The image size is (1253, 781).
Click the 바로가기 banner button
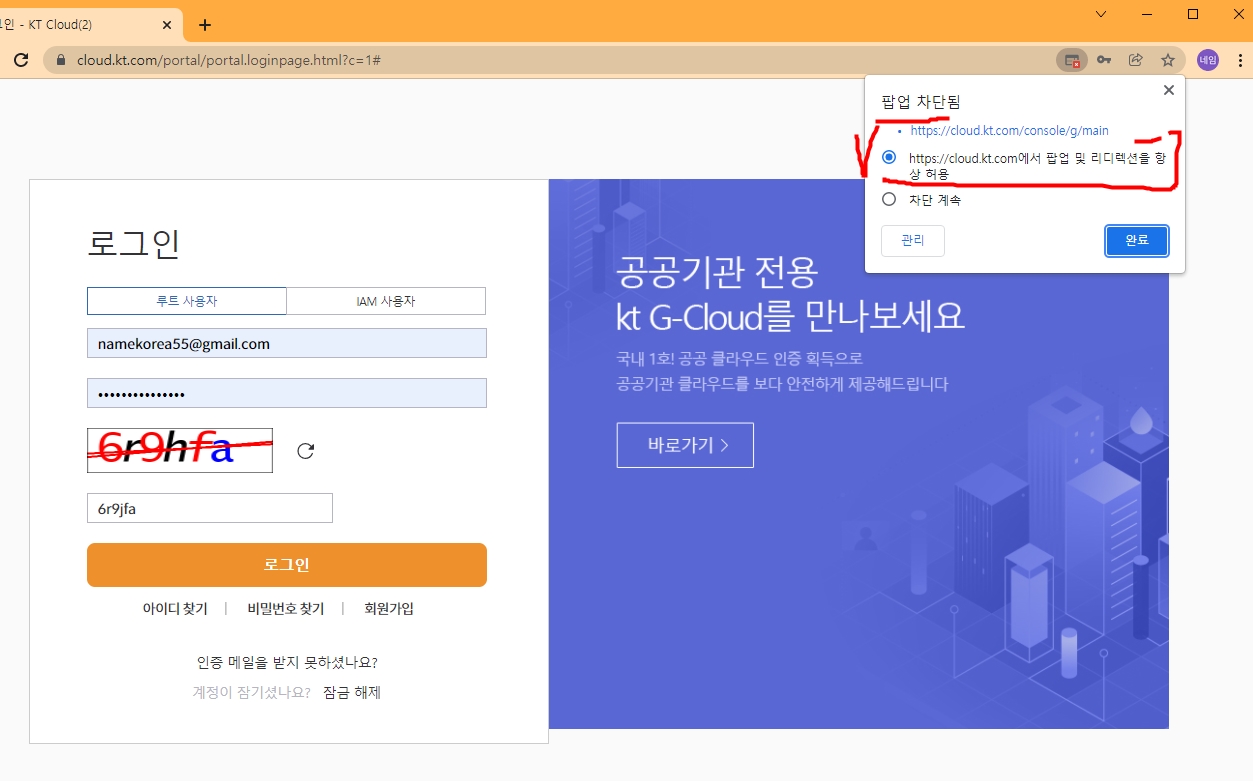[x=685, y=445]
